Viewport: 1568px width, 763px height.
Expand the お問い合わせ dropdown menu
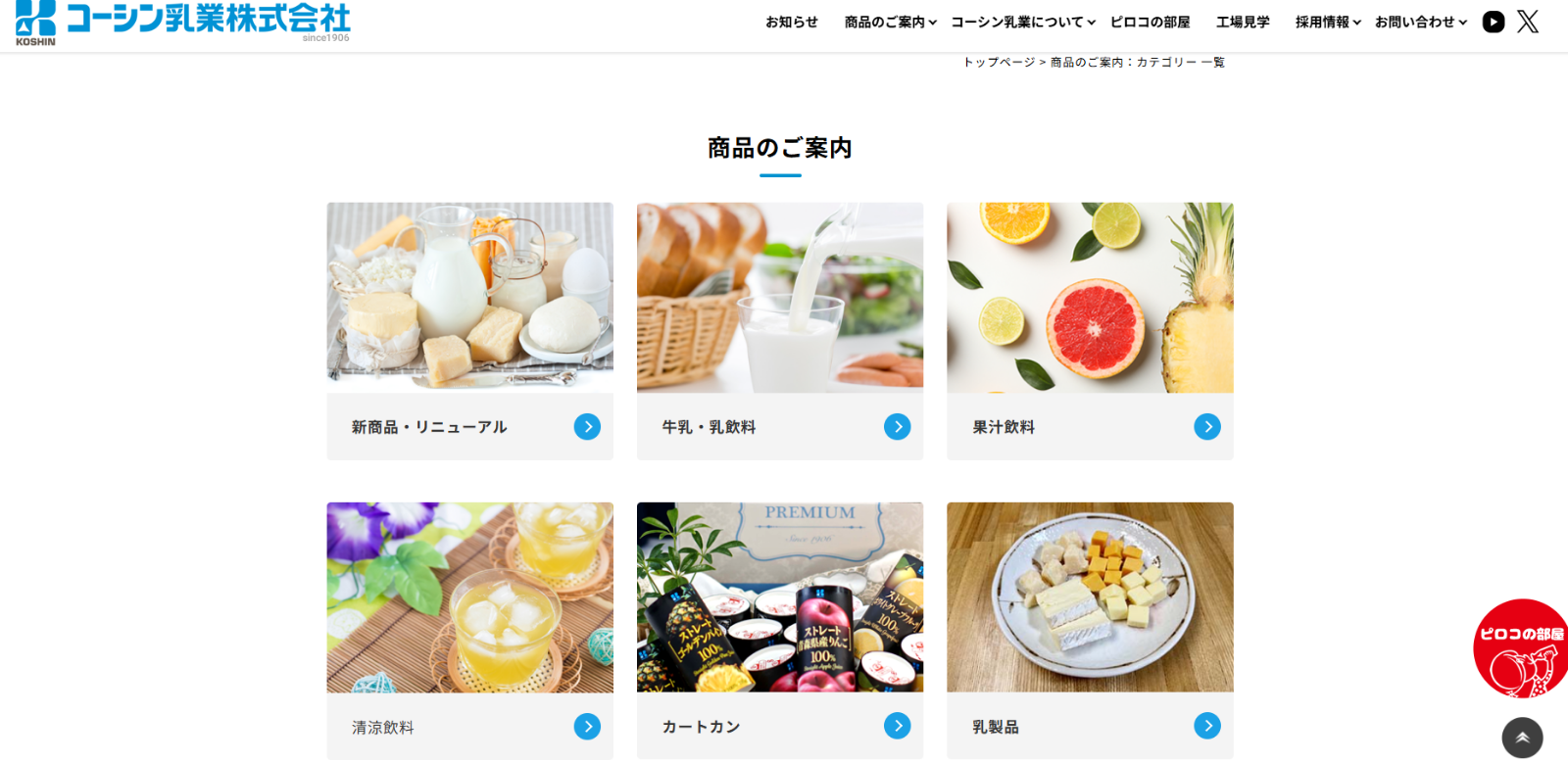pos(1421,22)
